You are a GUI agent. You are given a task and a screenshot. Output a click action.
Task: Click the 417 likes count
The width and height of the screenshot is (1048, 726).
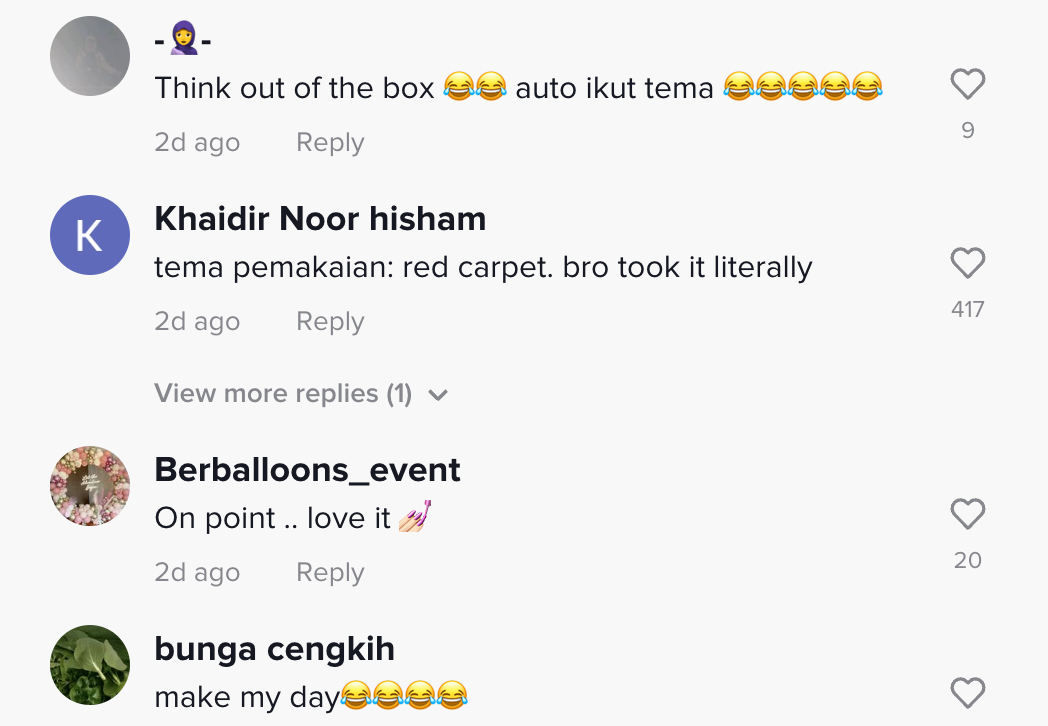(967, 310)
